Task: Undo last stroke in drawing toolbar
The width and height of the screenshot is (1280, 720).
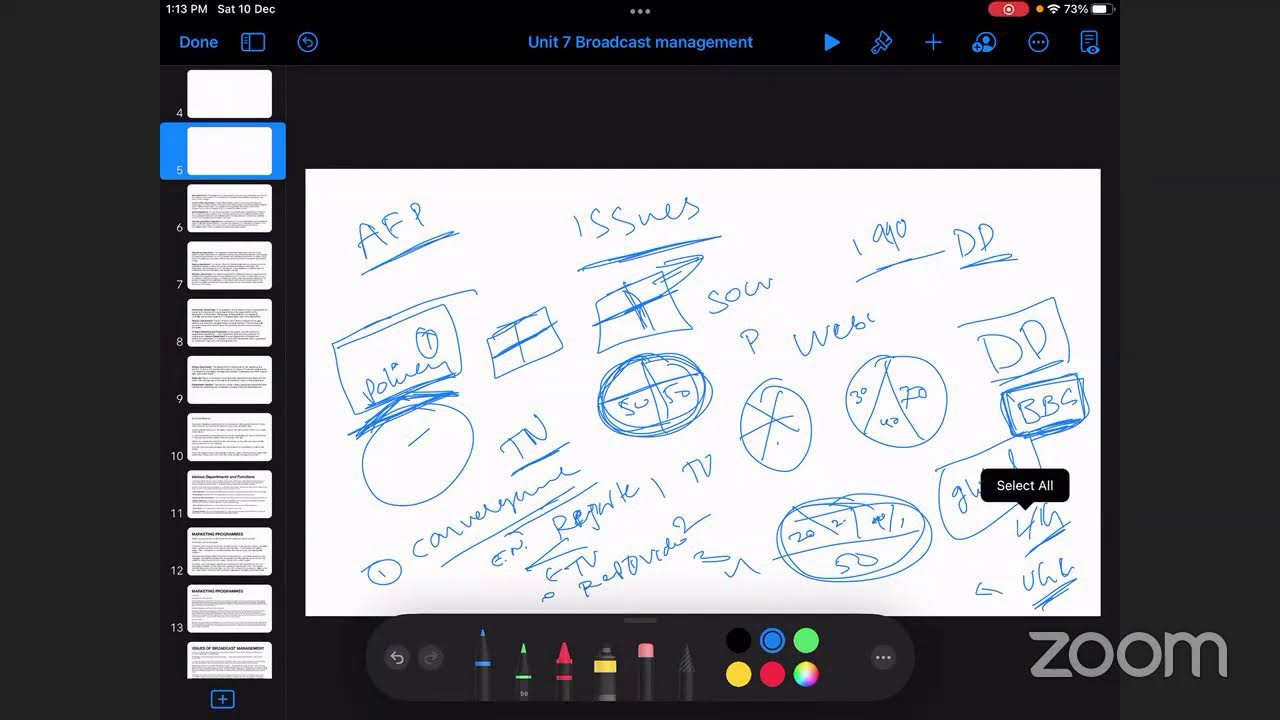Action: (397, 657)
